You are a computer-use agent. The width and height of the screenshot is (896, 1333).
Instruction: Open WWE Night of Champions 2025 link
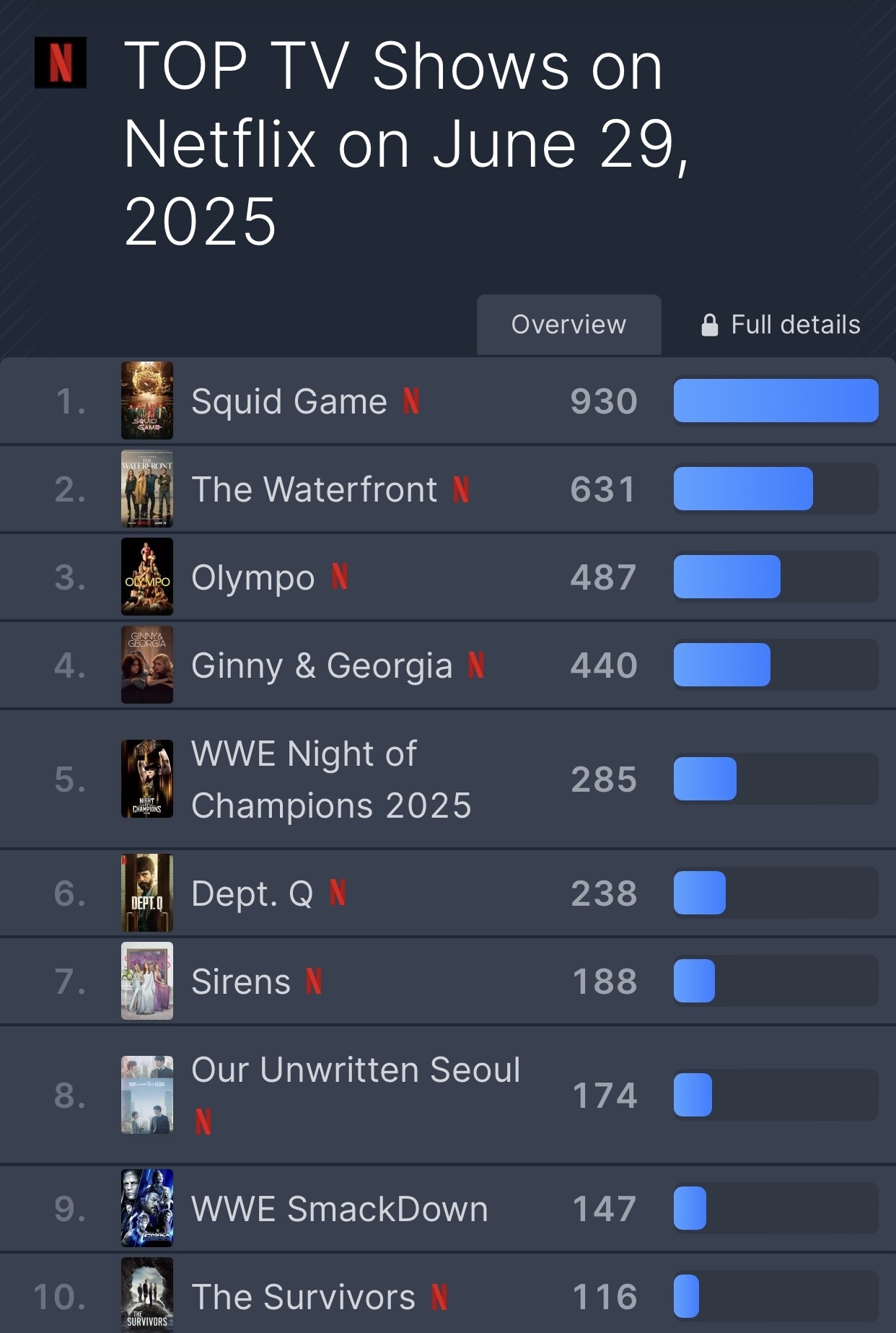click(x=332, y=779)
